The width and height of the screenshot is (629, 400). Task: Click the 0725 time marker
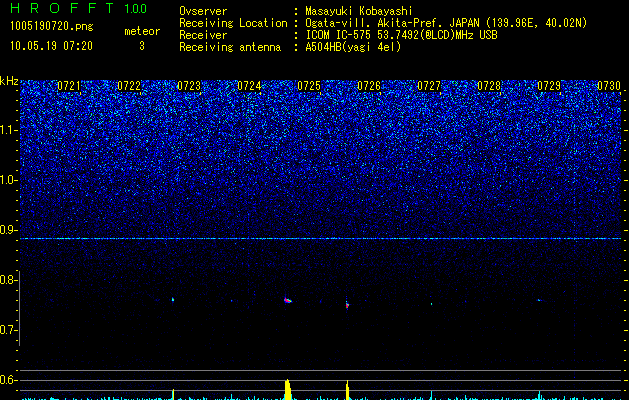309,86
